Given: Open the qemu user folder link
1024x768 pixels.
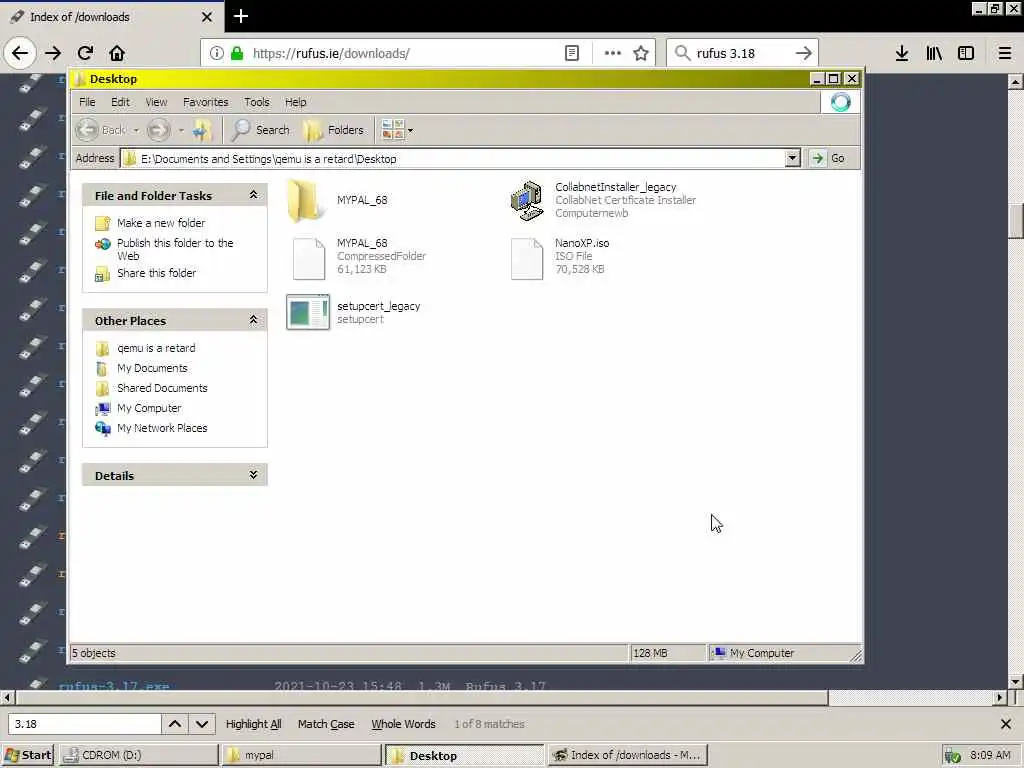Looking at the screenshot, I should [156, 348].
